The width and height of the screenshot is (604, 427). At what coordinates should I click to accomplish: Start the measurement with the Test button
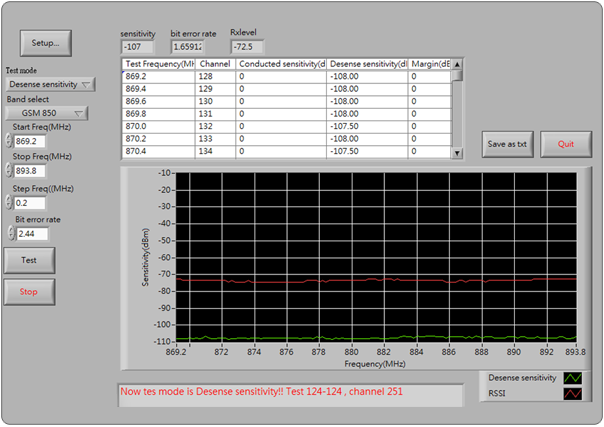(x=29, y=260)
